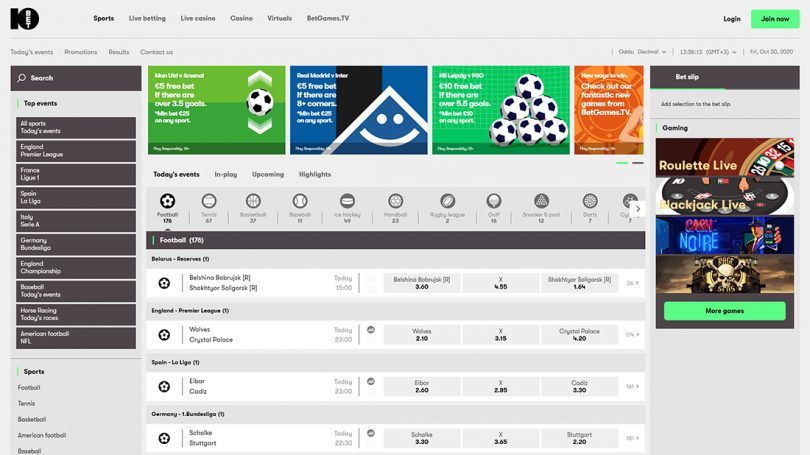This screenshot has height=455, width=810.
Task: Expand more markets for Schalke match
Action: pyautogui.click(x=632, y=438)
